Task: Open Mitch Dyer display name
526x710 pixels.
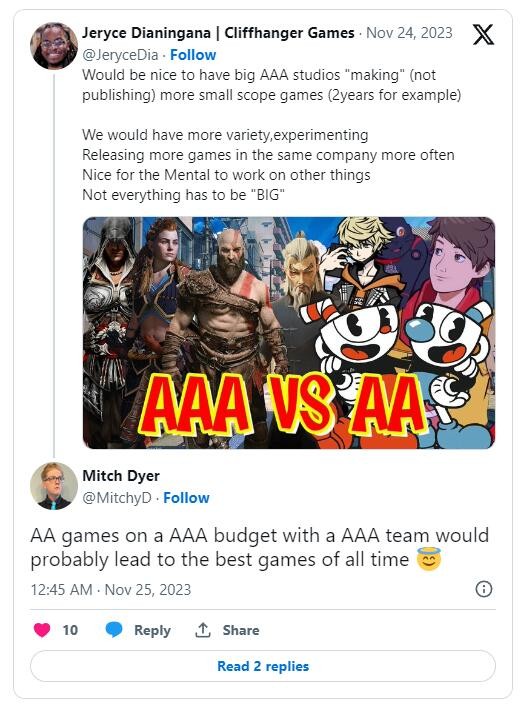Action: click(x=121, y=476)
